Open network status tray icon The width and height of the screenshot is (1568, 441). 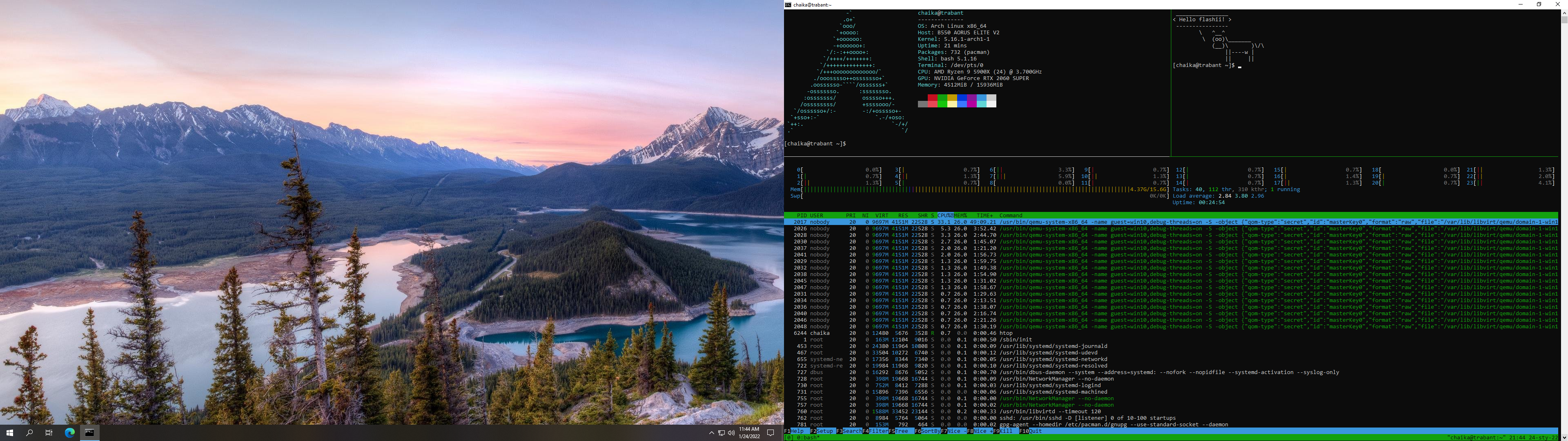(721, 433)
